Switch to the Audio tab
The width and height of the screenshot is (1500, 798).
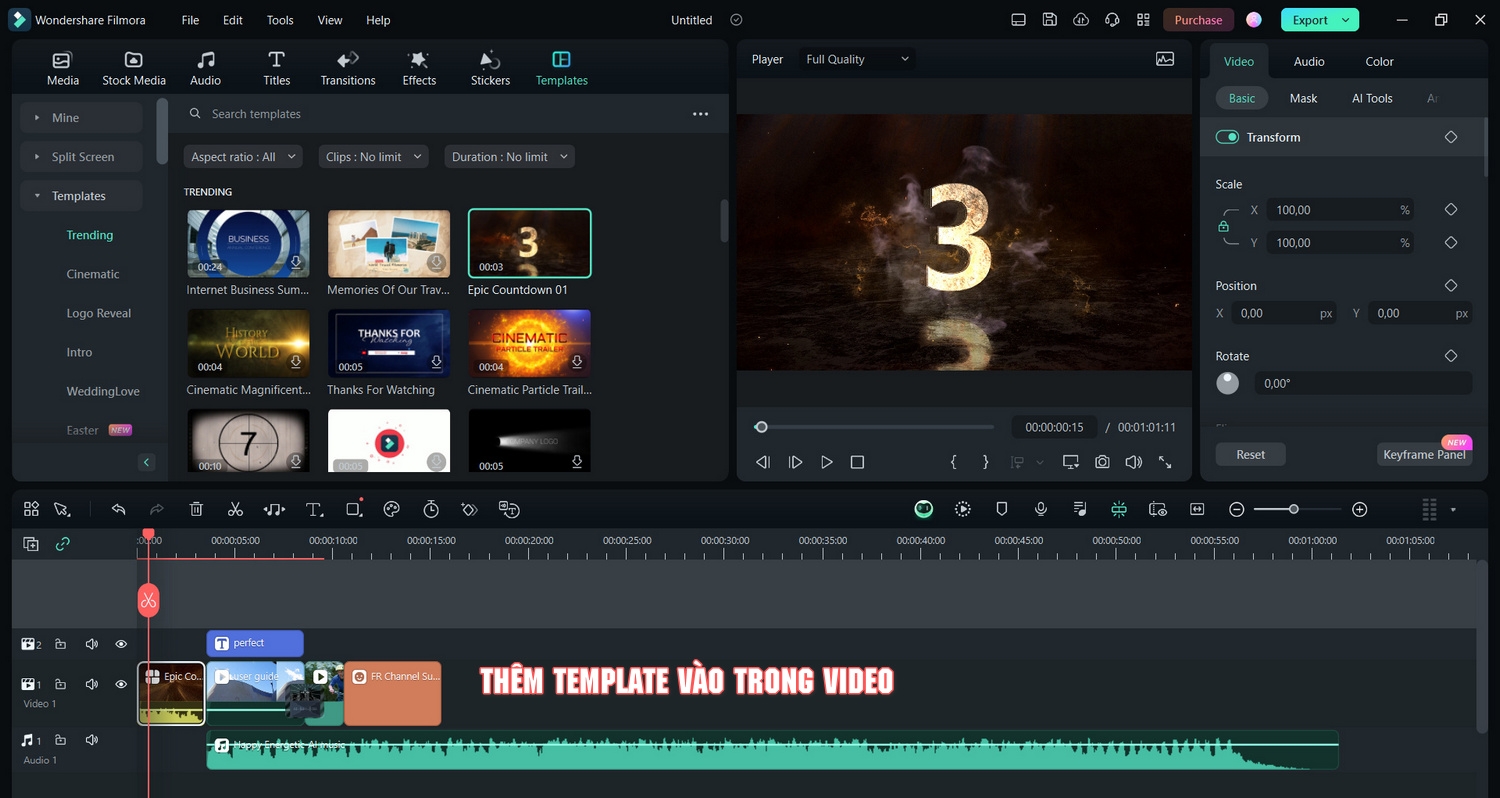click(1307, 61)
